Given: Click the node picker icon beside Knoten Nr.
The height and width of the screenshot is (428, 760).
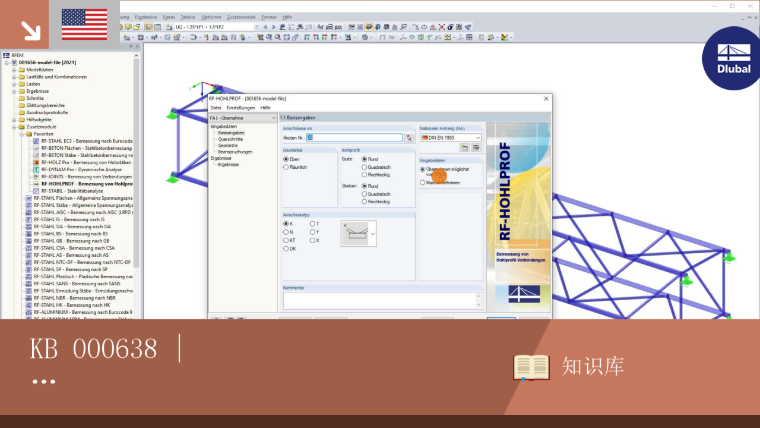Looking at the screenshot, I should point(409,138).
